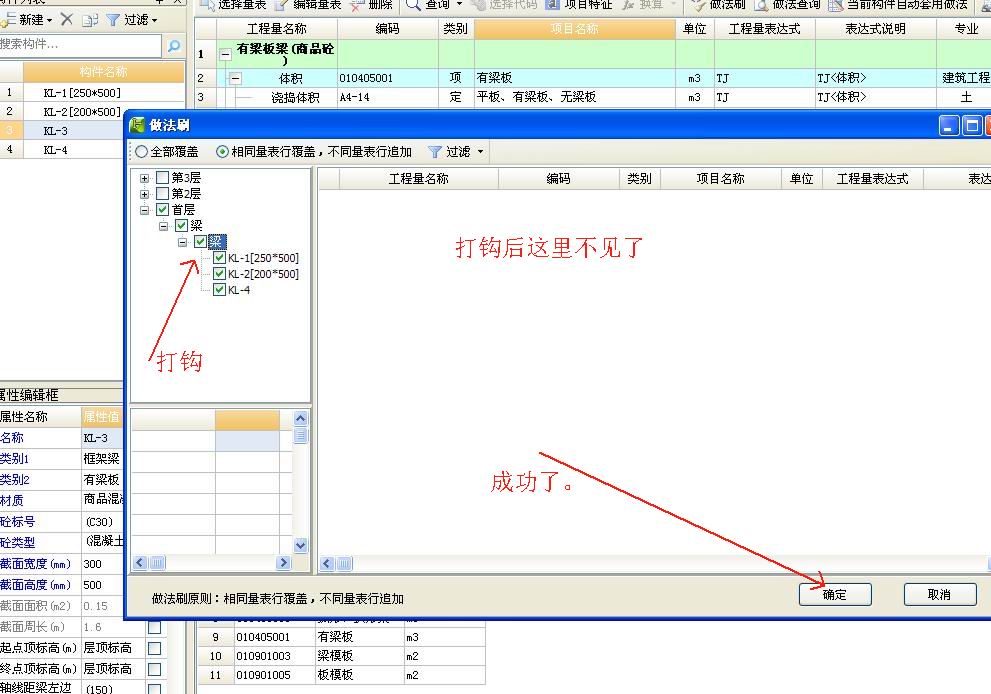Open the 查询 dropdown arrow in top toolbar
The width and height of the screenshot is (991, 694).
pos(459,5)
